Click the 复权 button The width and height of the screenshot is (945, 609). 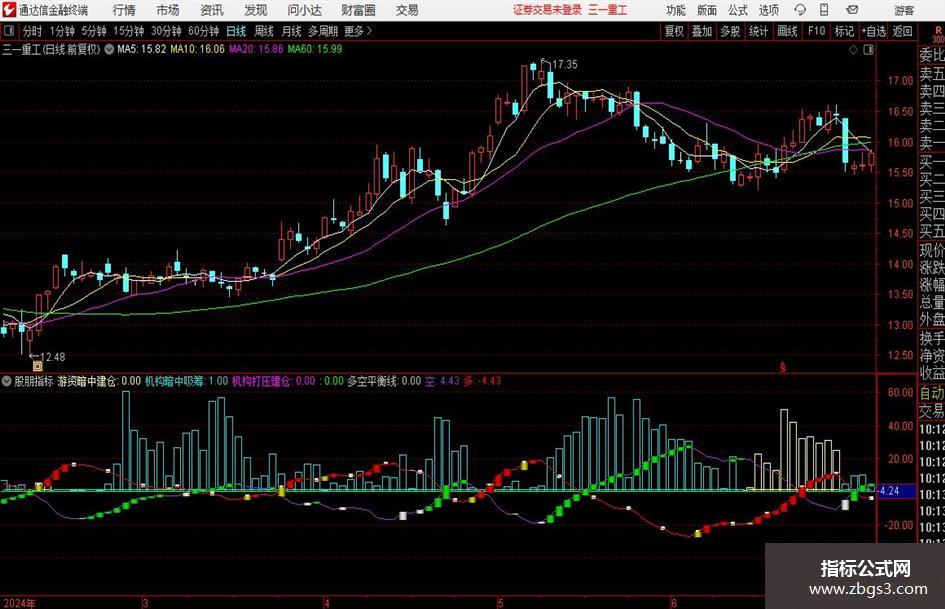pyautogui.click(x=674, y=31)
